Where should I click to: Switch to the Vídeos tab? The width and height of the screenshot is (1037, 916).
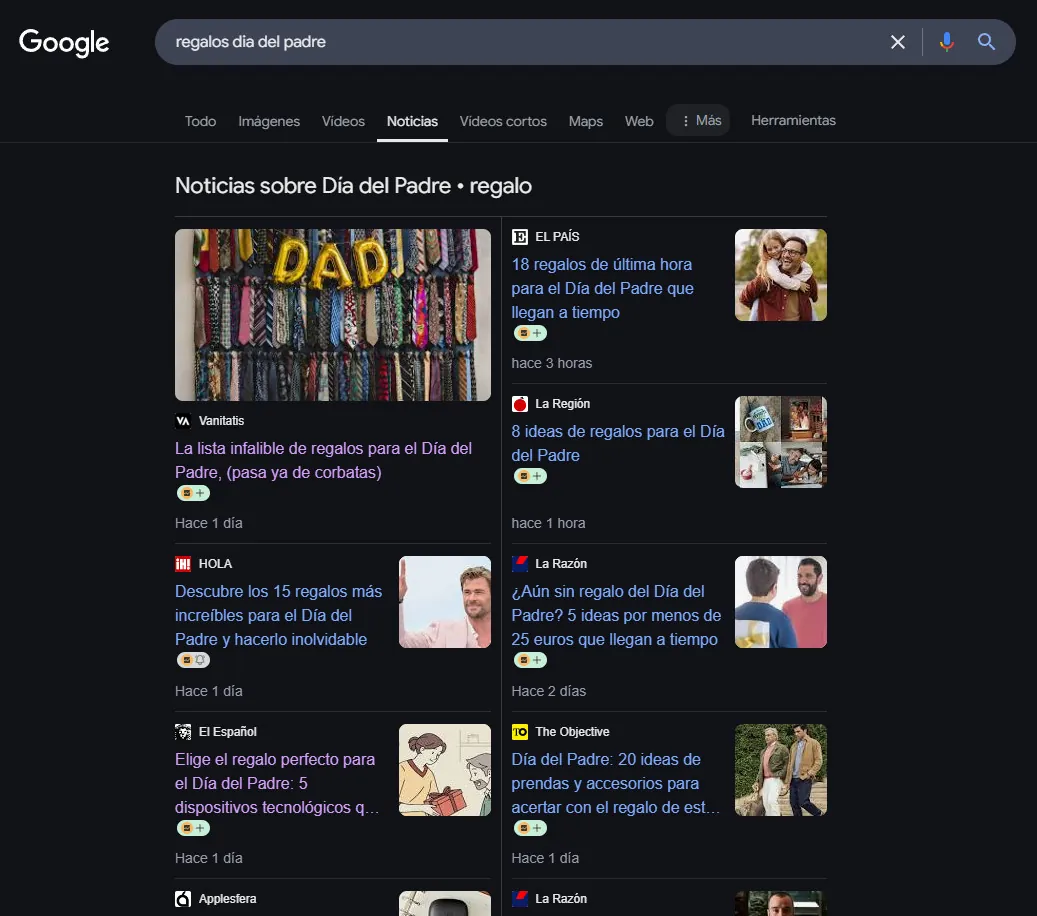(343, 122)
